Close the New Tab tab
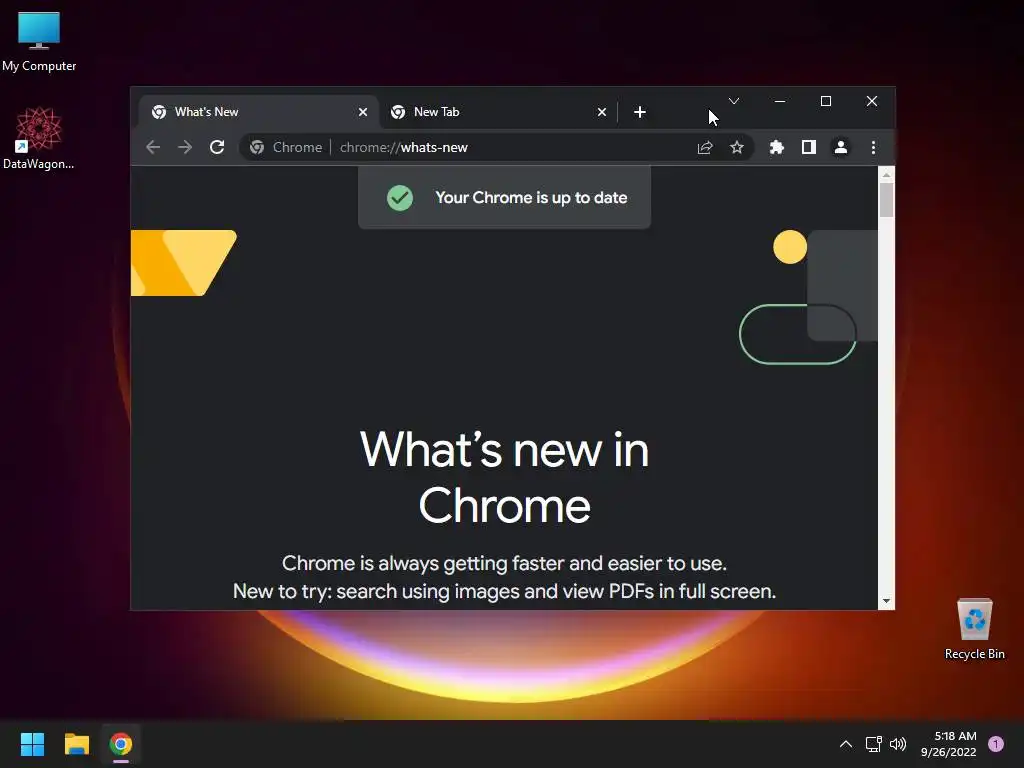 pyautogui.click(x=602, y=112)
